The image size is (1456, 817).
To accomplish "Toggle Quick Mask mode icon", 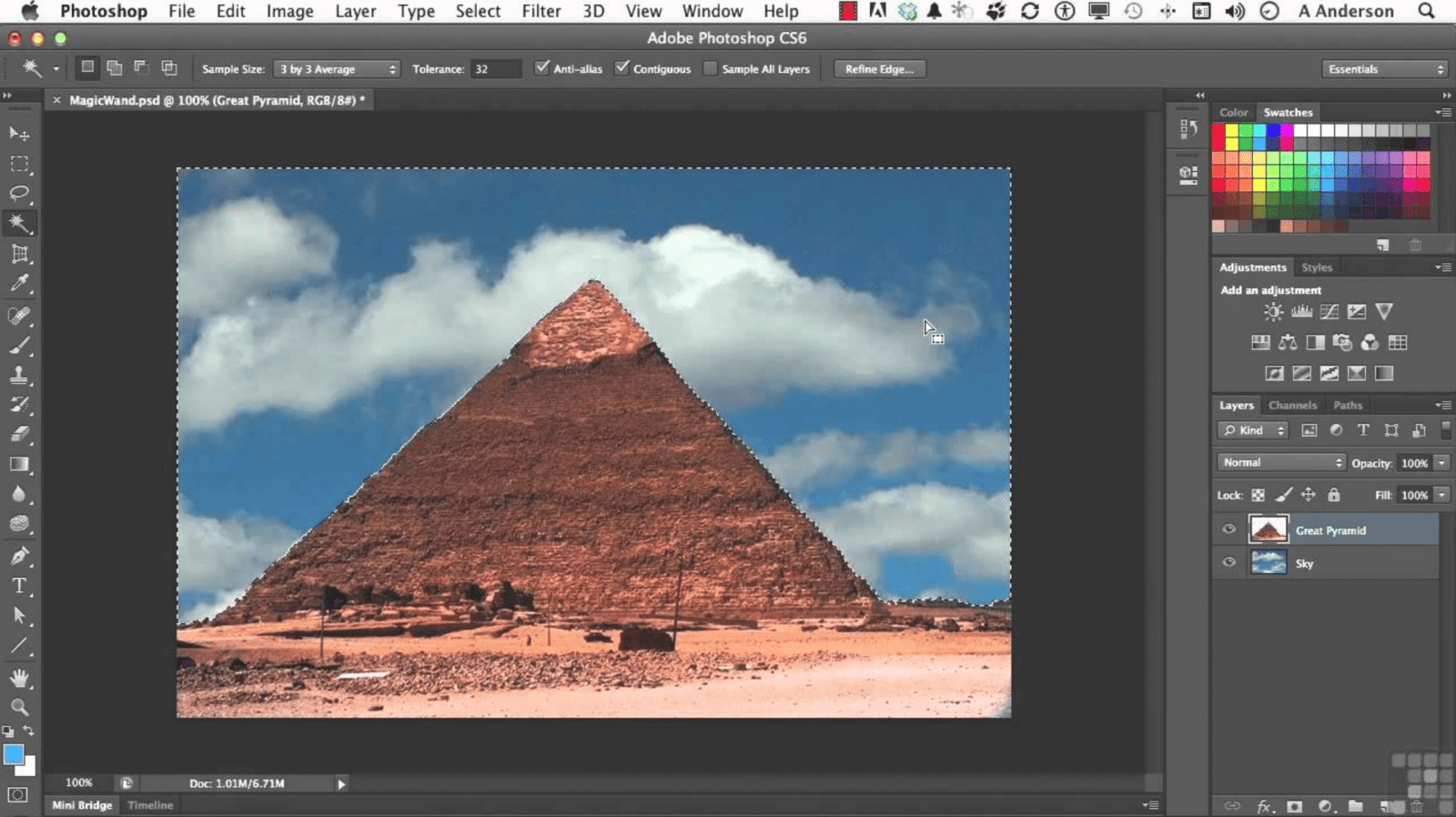I will coord(18,795).
